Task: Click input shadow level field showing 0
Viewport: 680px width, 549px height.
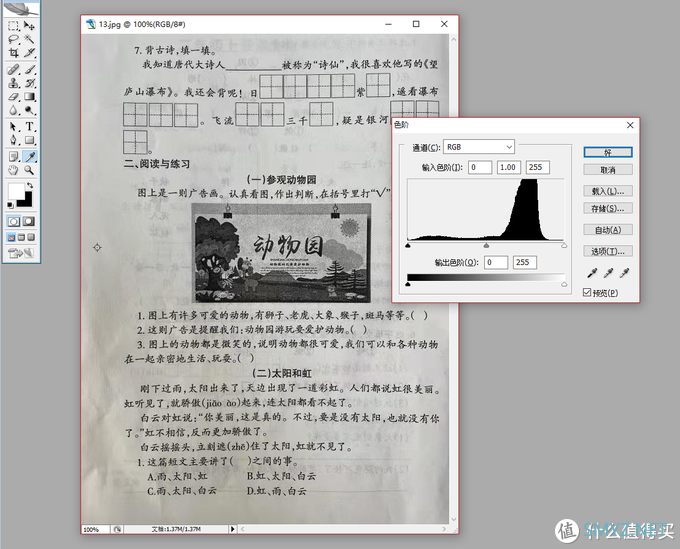Action: (x=480, y=167)
